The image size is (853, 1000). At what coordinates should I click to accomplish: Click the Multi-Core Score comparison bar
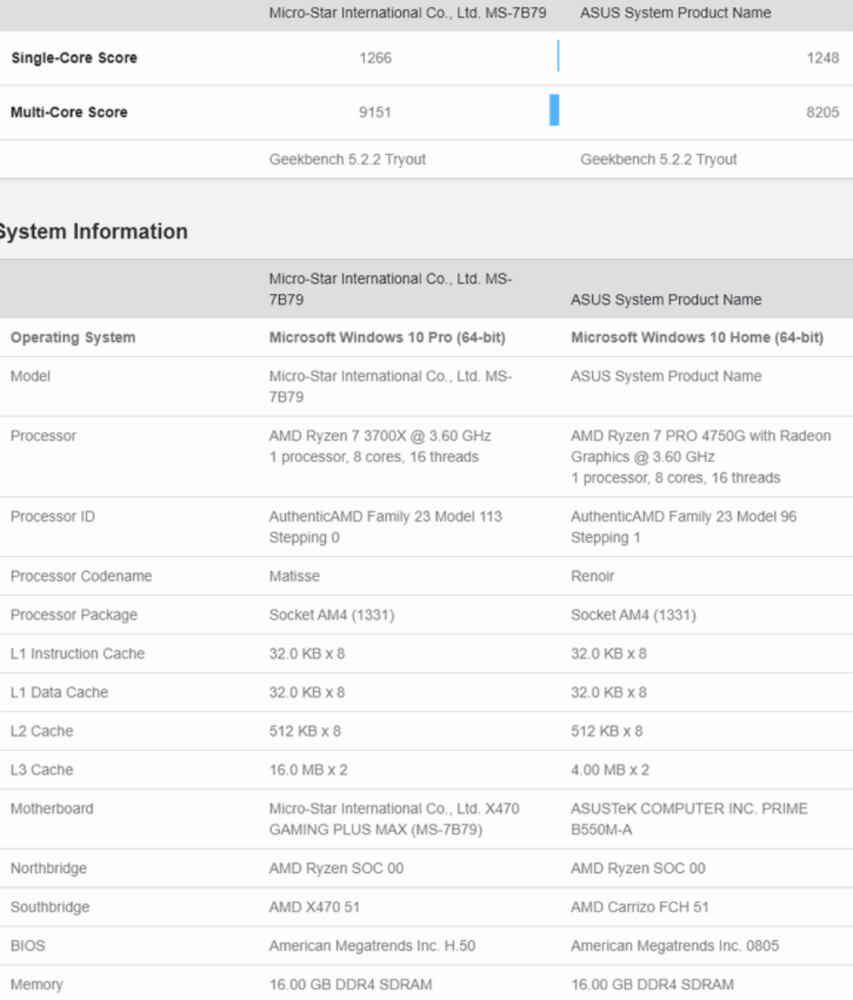pos(554,110)
